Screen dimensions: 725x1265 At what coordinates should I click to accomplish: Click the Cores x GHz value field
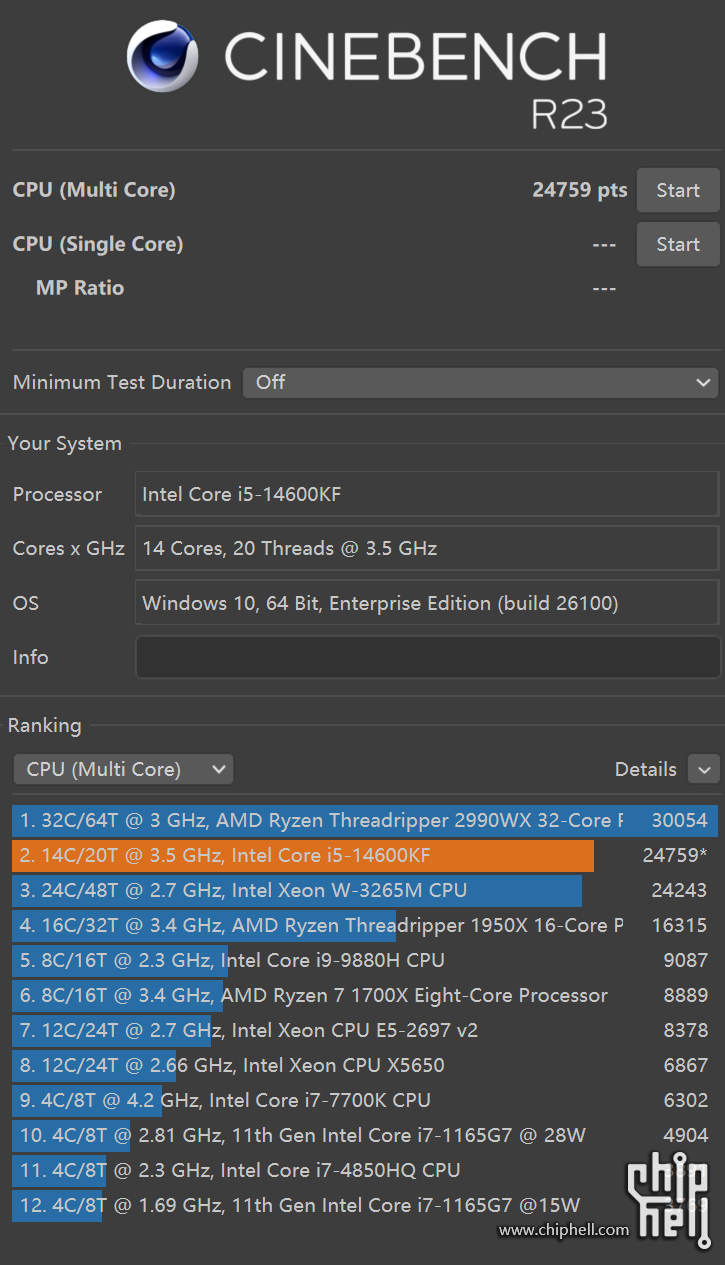[428, 548]
